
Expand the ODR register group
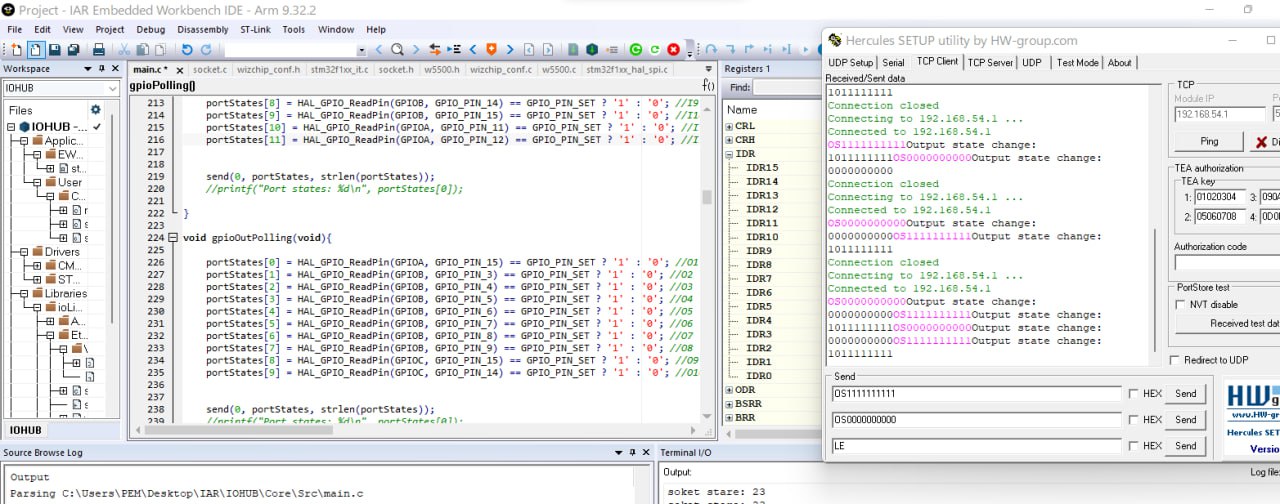[x=729, y=390]
